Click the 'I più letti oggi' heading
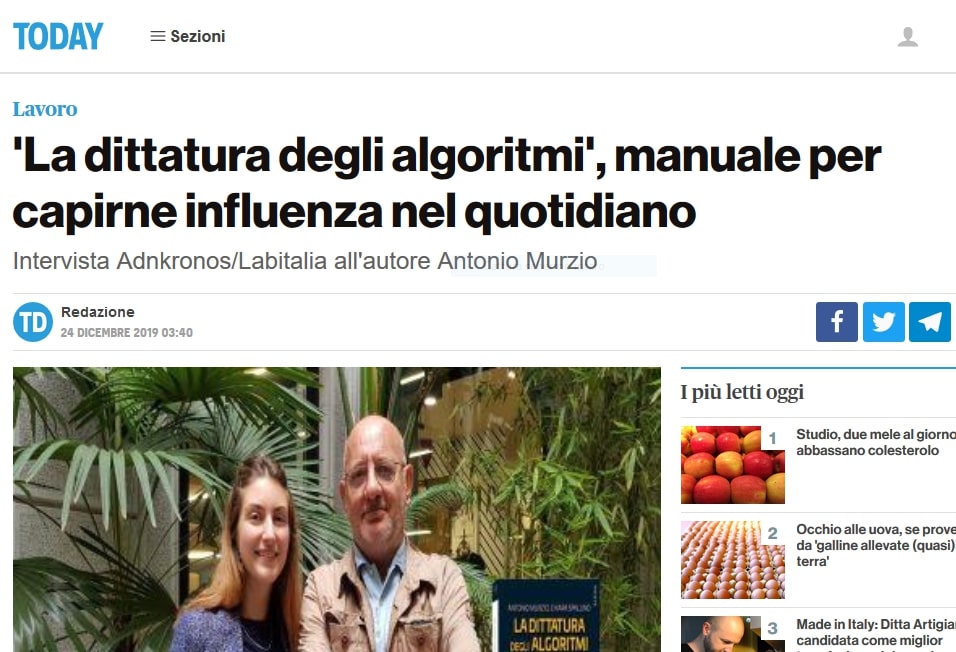Viewport: 956px width, 652px height. click(742, 392)
